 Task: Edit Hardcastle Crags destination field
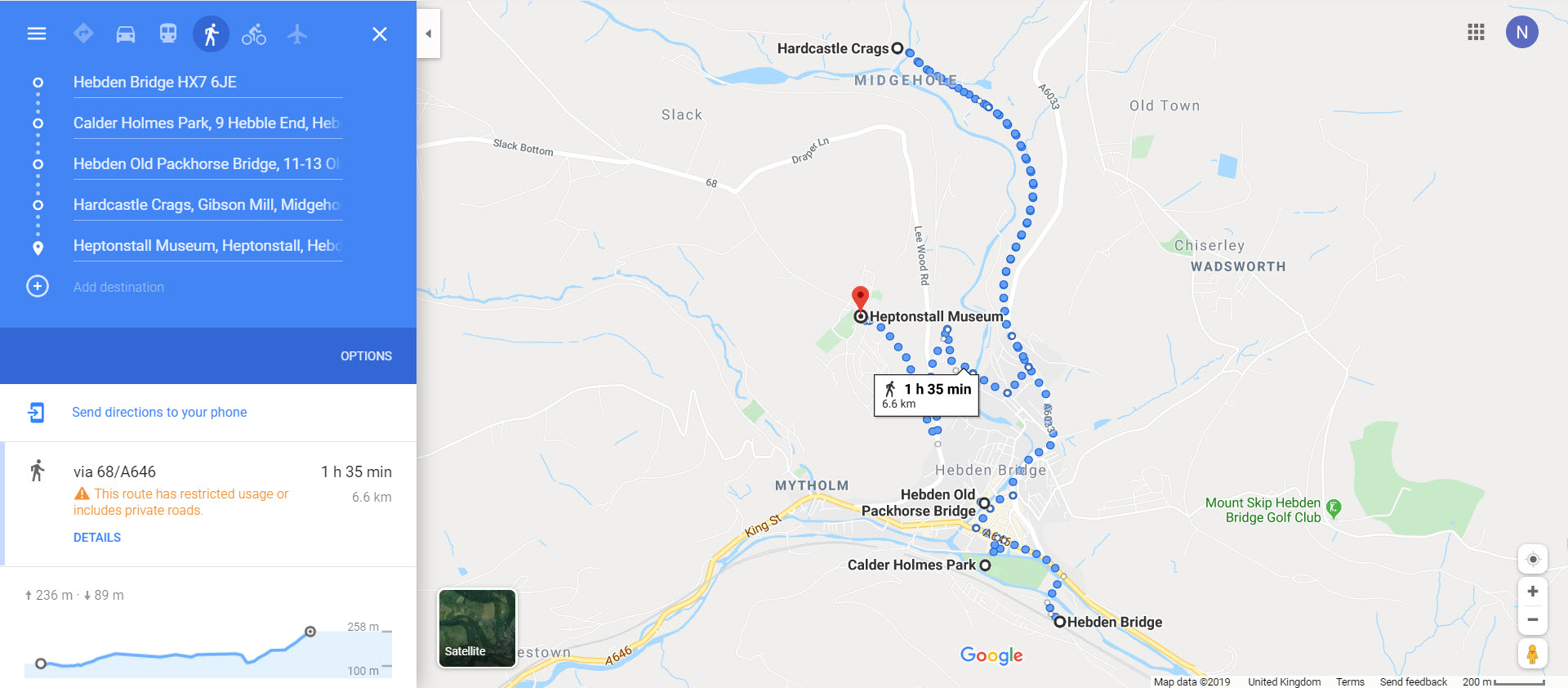[x=207, y=204]
